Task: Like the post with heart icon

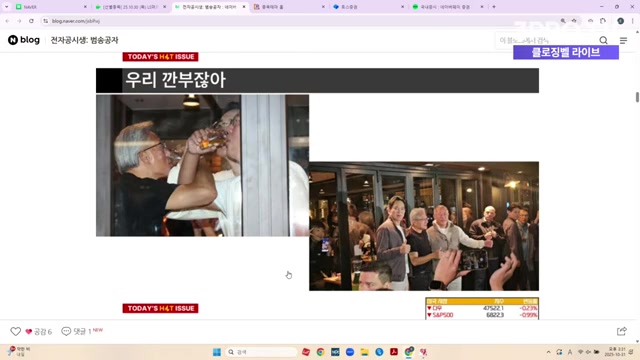Action: point(16,331)
